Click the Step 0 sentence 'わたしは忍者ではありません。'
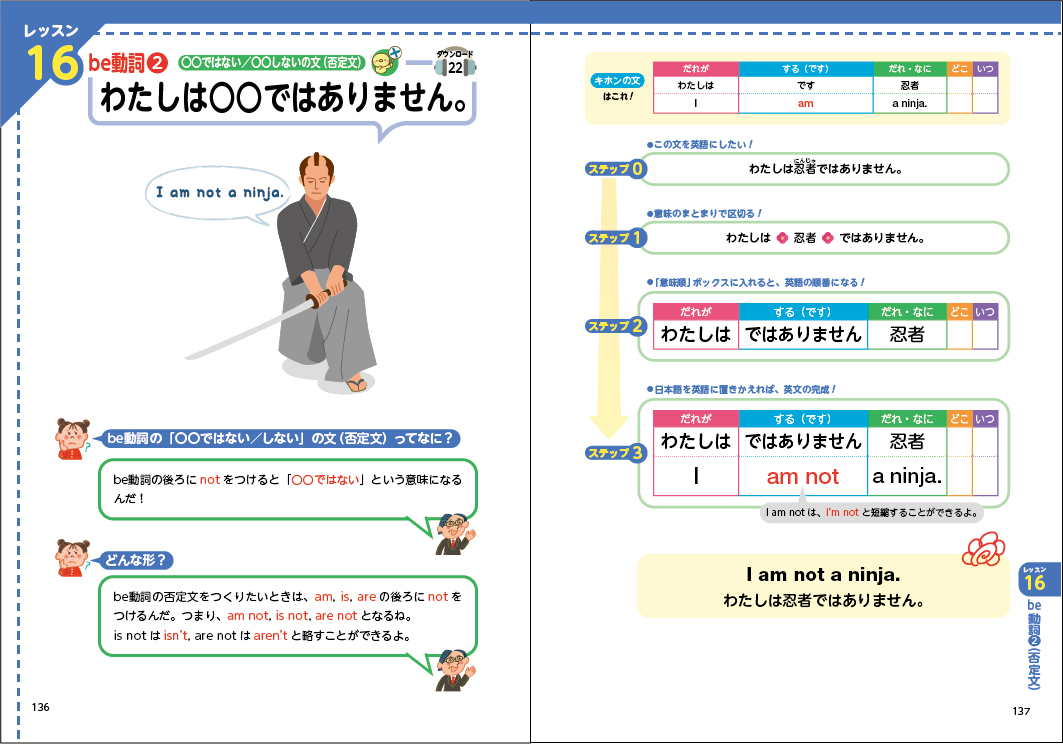Screen dimensions: 1063x747 coord(825,169)
